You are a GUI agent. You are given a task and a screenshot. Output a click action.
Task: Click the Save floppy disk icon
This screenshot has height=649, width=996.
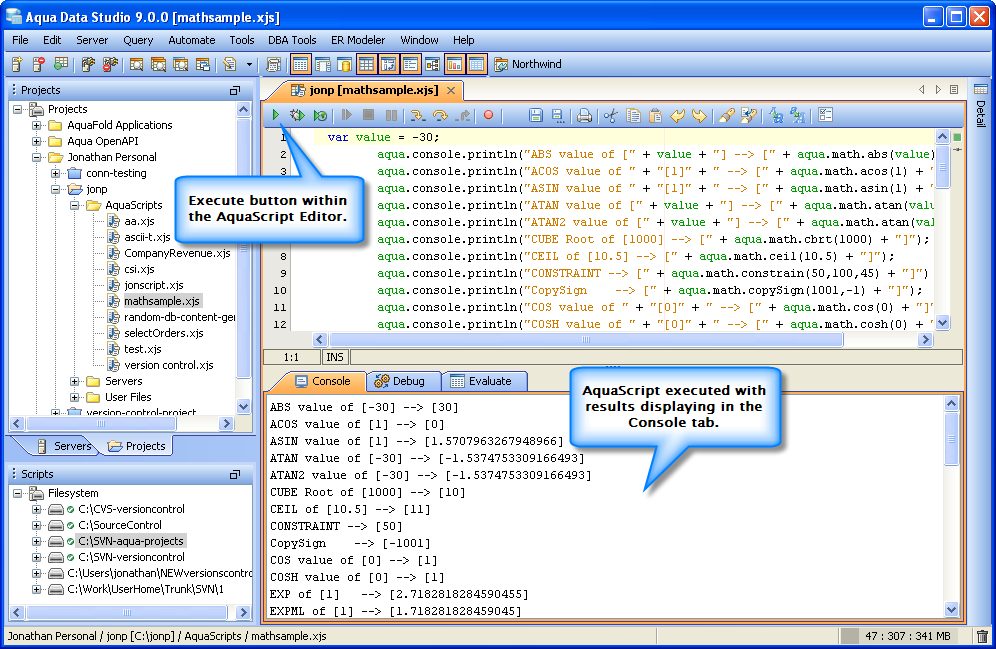click(x=535, y=116)
